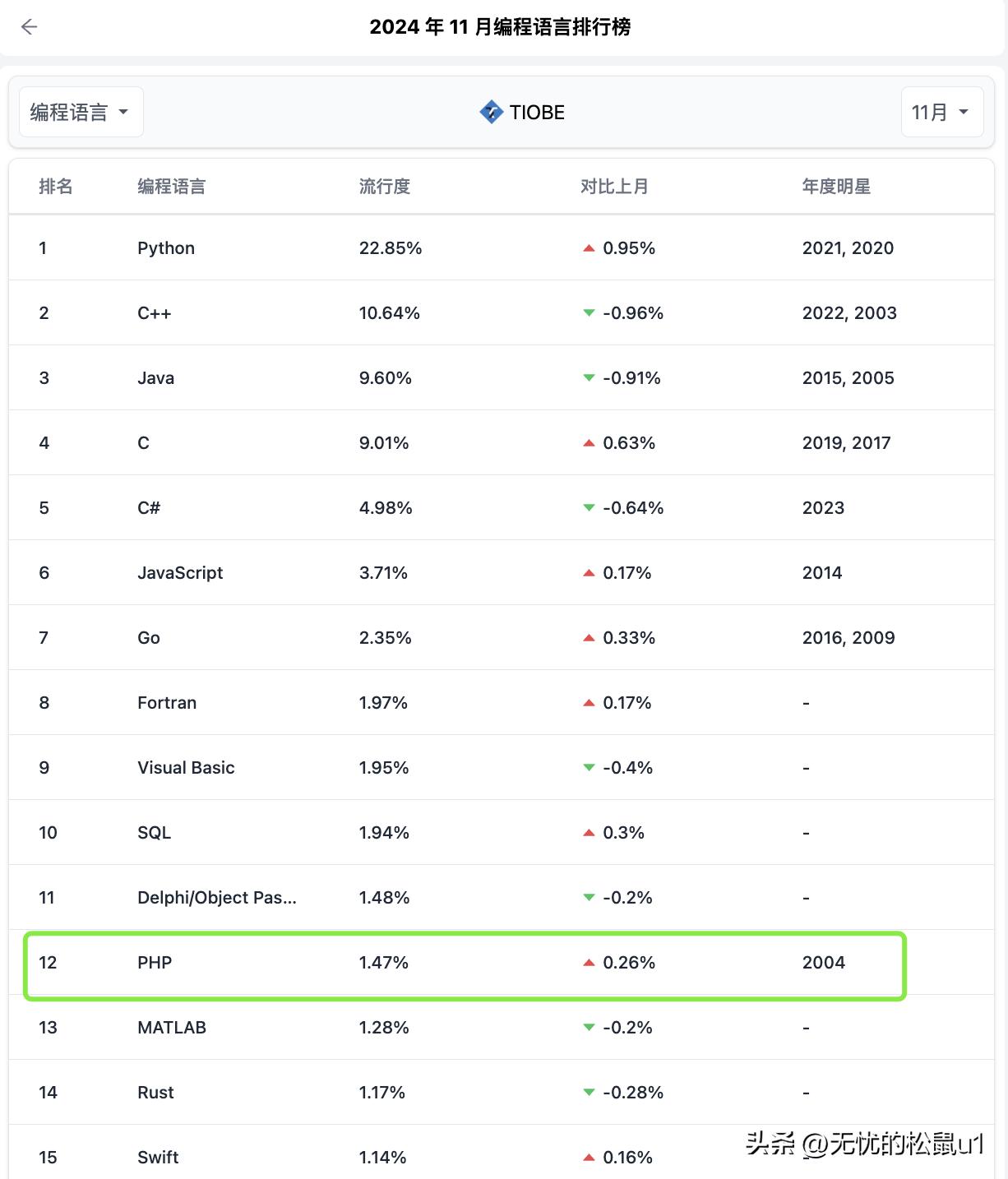This screenshot has height=1179, width=1008.
Task: Click the 对比上月 column header
Action: tap(614, 187)
